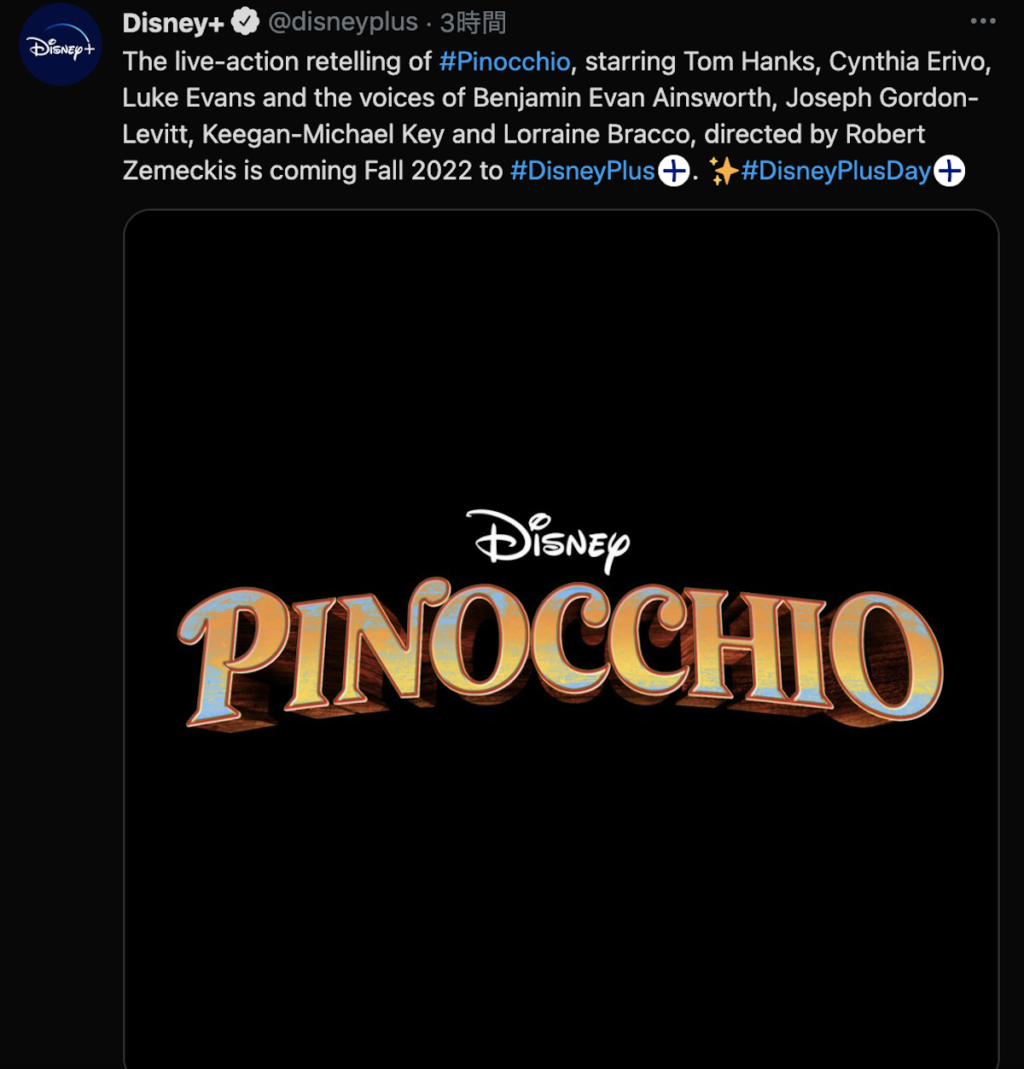Click the plus emoji after #DisneyPlusDay
1024x1069 pixels.
coord(949,170)
